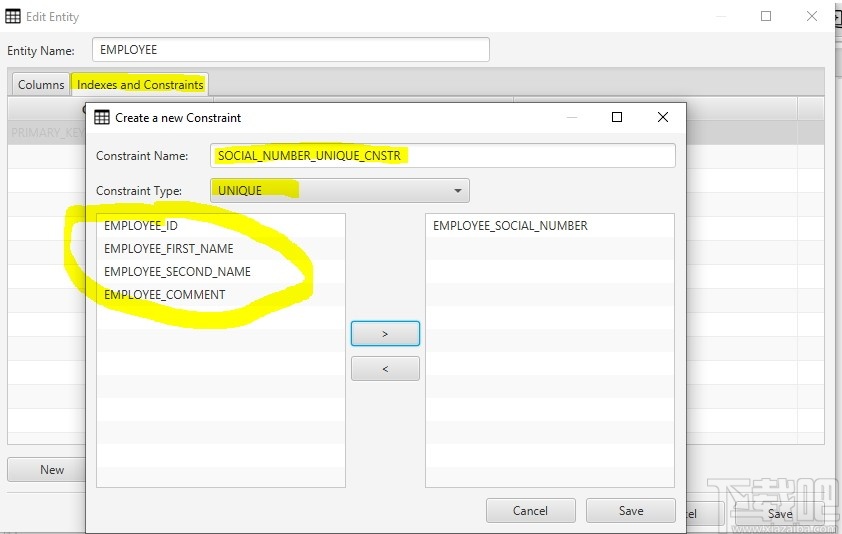Click the Entity Name field containing EMPLOYEE
The image size is (842, 534).
291,49
